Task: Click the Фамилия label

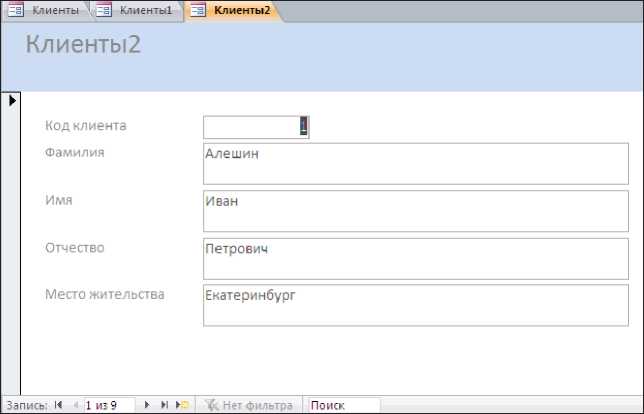Action: [x=75, y=153]
